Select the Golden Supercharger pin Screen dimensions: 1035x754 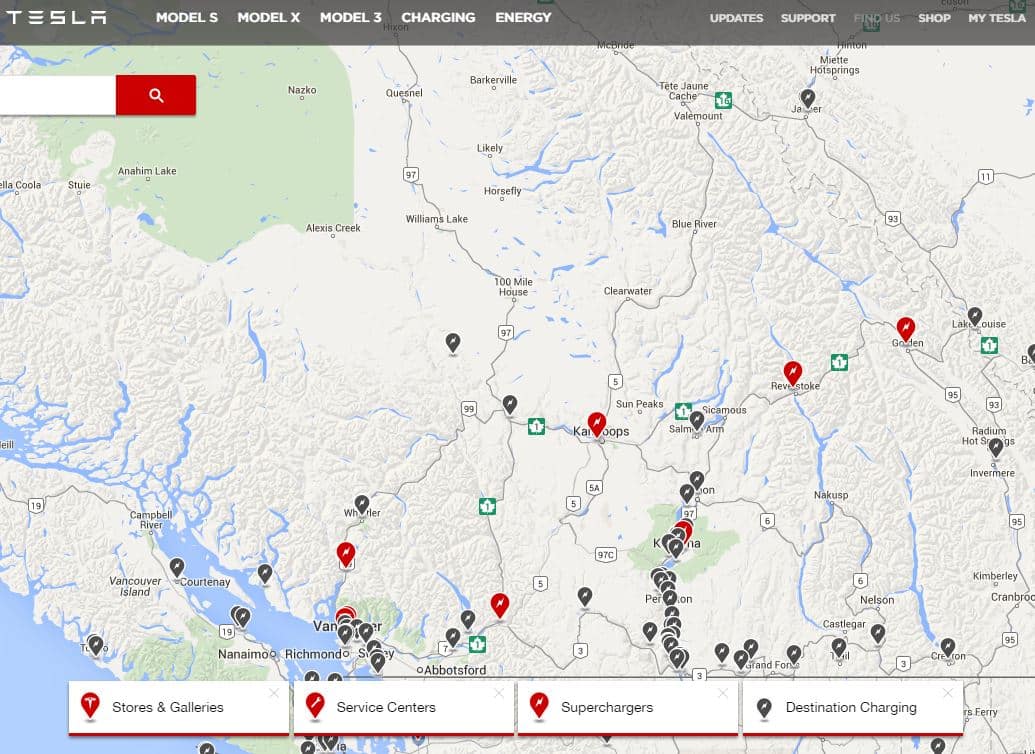tap(906, 329)
